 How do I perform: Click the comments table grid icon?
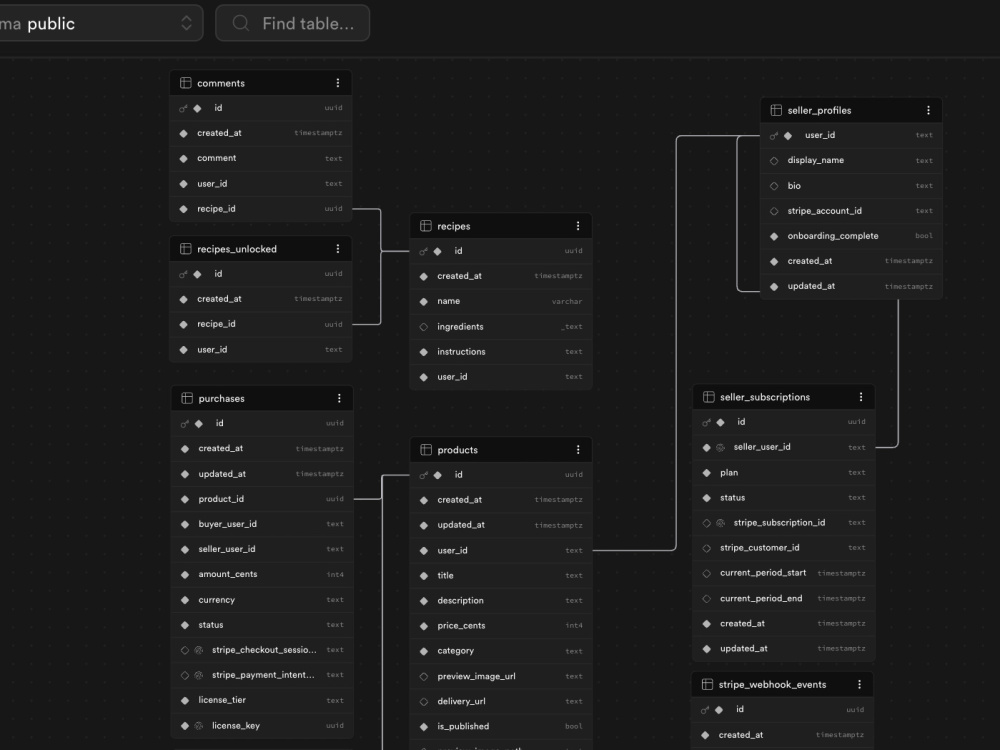coord(186,83)
